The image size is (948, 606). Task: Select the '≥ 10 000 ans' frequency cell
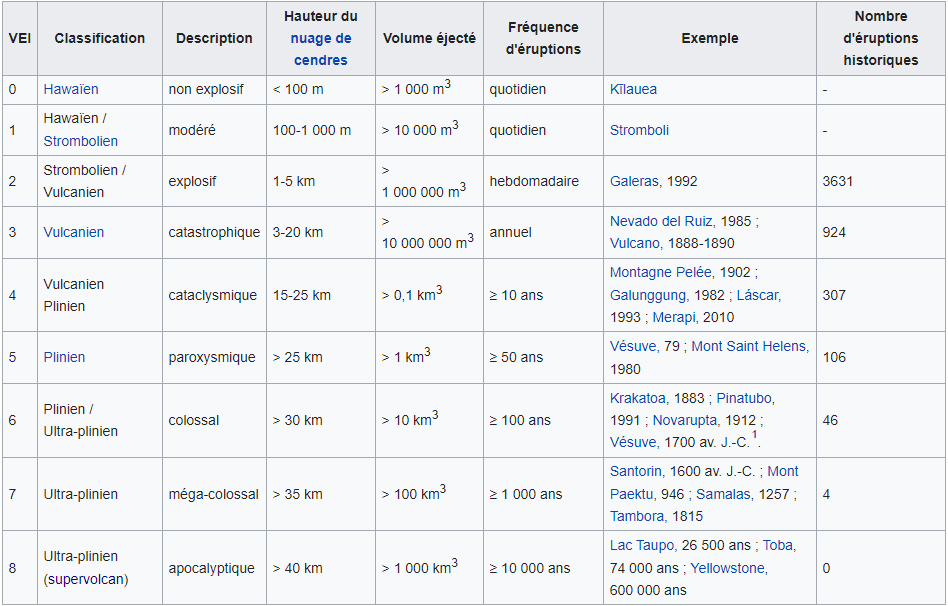pos(543,568)
